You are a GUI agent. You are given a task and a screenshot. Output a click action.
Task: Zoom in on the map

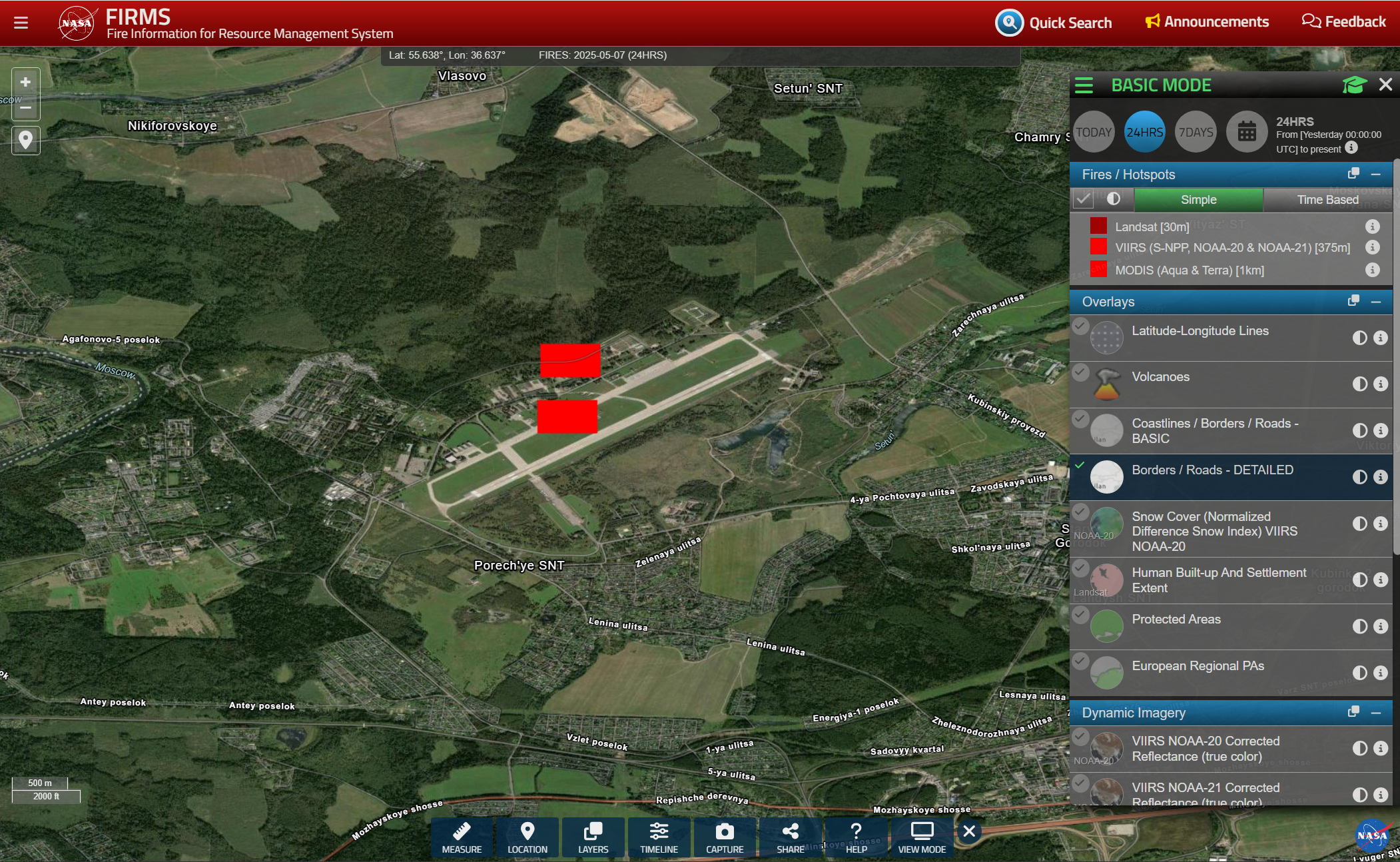pos(25,83)
